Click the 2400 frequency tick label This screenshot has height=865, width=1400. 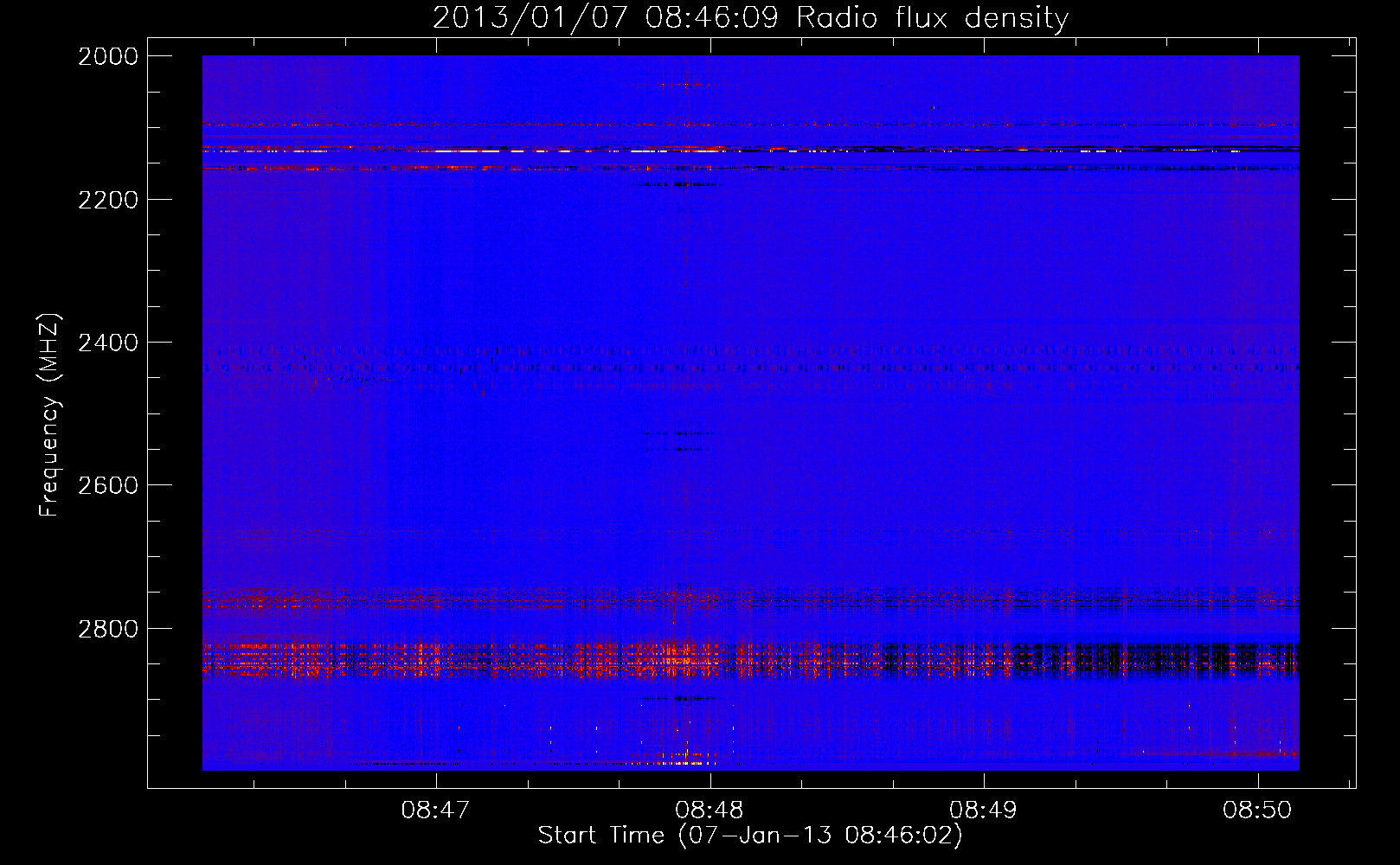pyautogui.click(x=108, y=343)
